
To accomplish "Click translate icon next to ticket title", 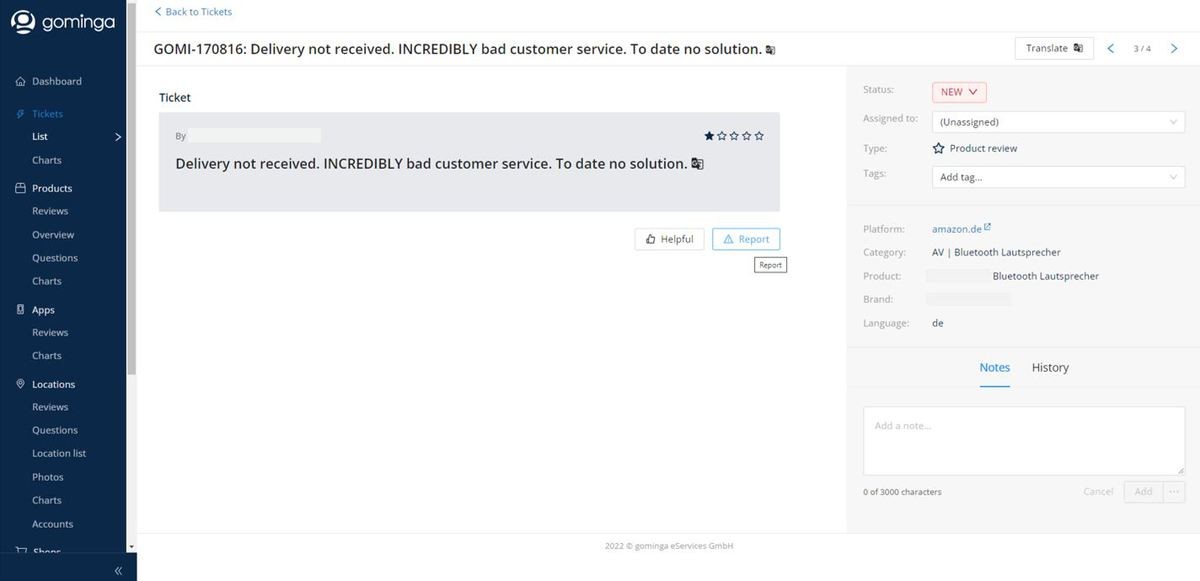I will [x=770, y=50].
